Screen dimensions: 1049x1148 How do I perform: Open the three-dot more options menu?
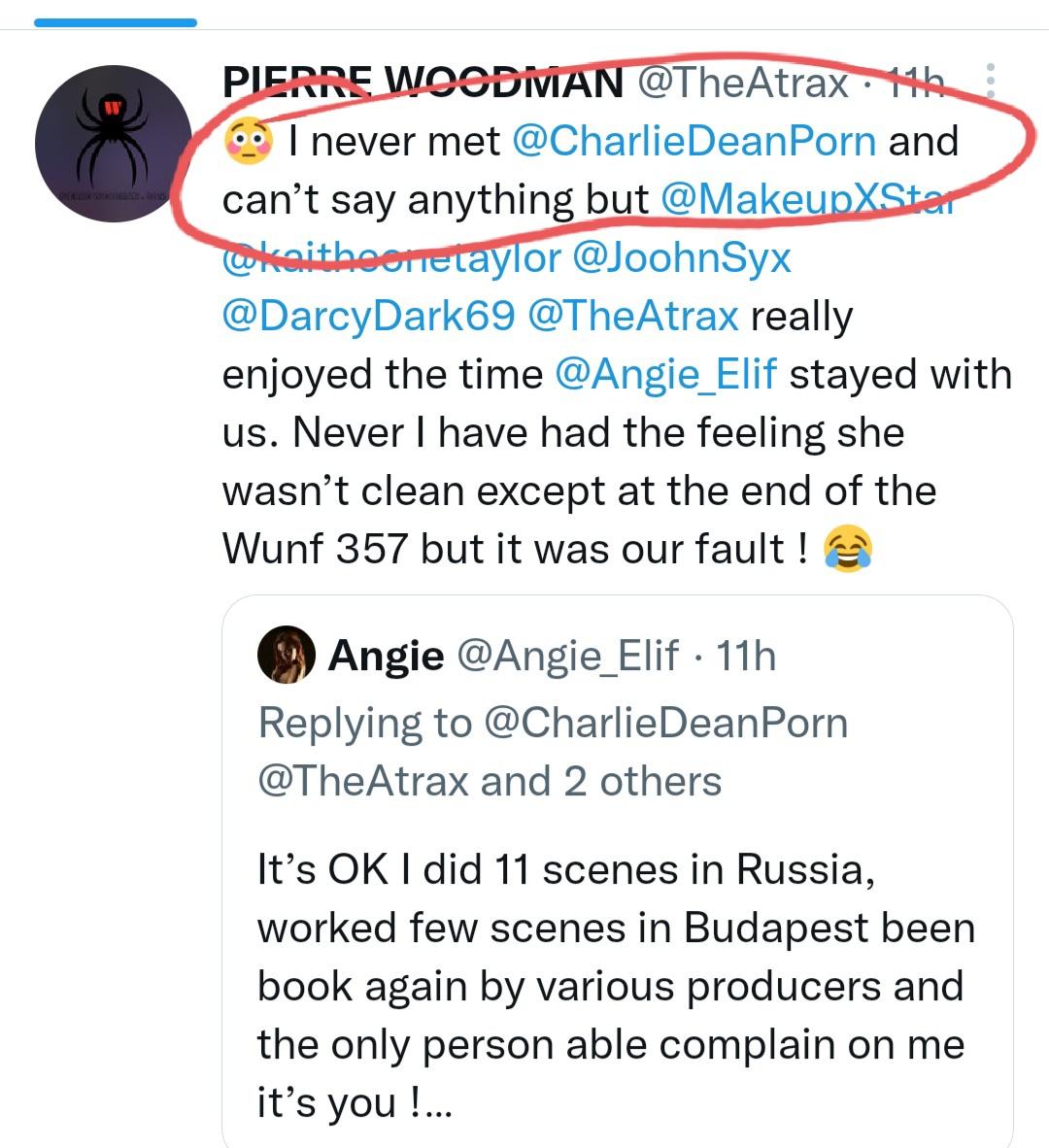[x=990, y=84]
